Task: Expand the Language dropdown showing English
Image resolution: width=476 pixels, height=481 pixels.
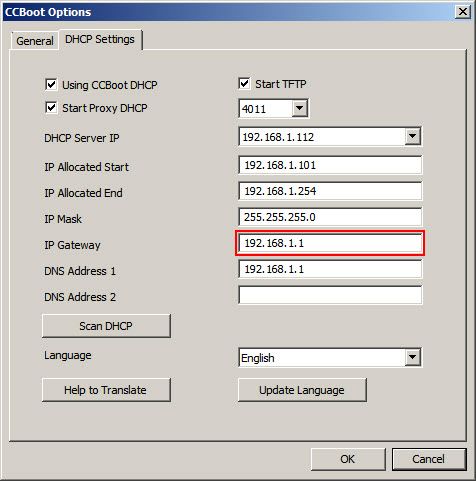Action: [x=412, y=357]
